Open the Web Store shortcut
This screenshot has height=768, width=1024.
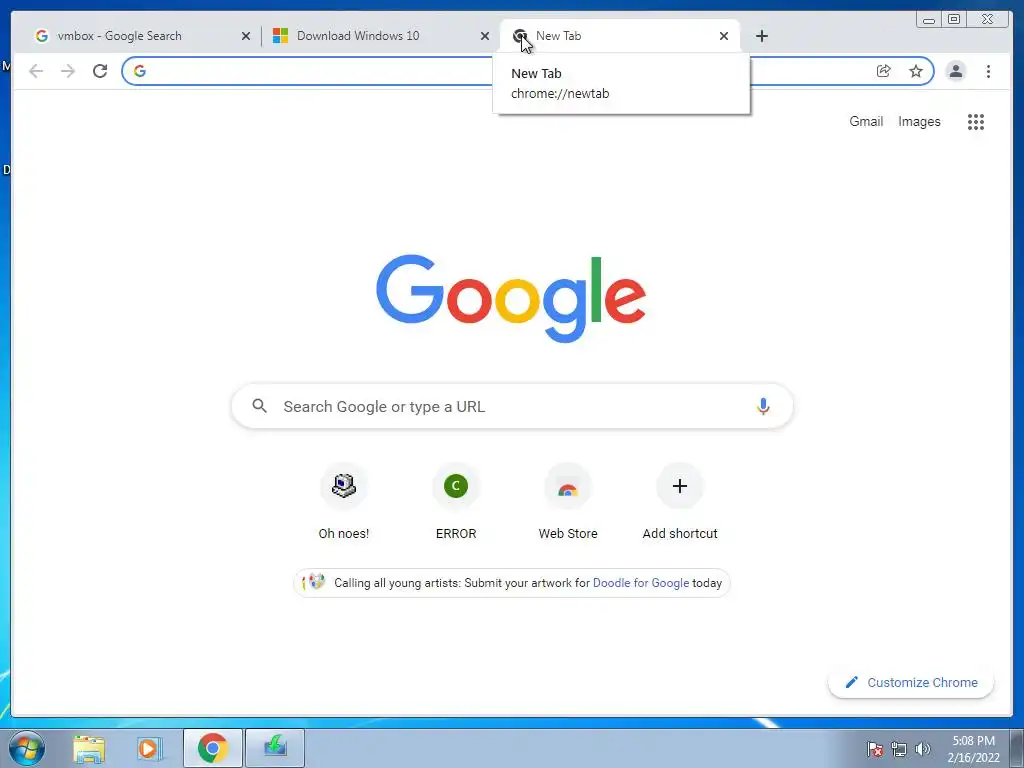click(x=568, y=486)
